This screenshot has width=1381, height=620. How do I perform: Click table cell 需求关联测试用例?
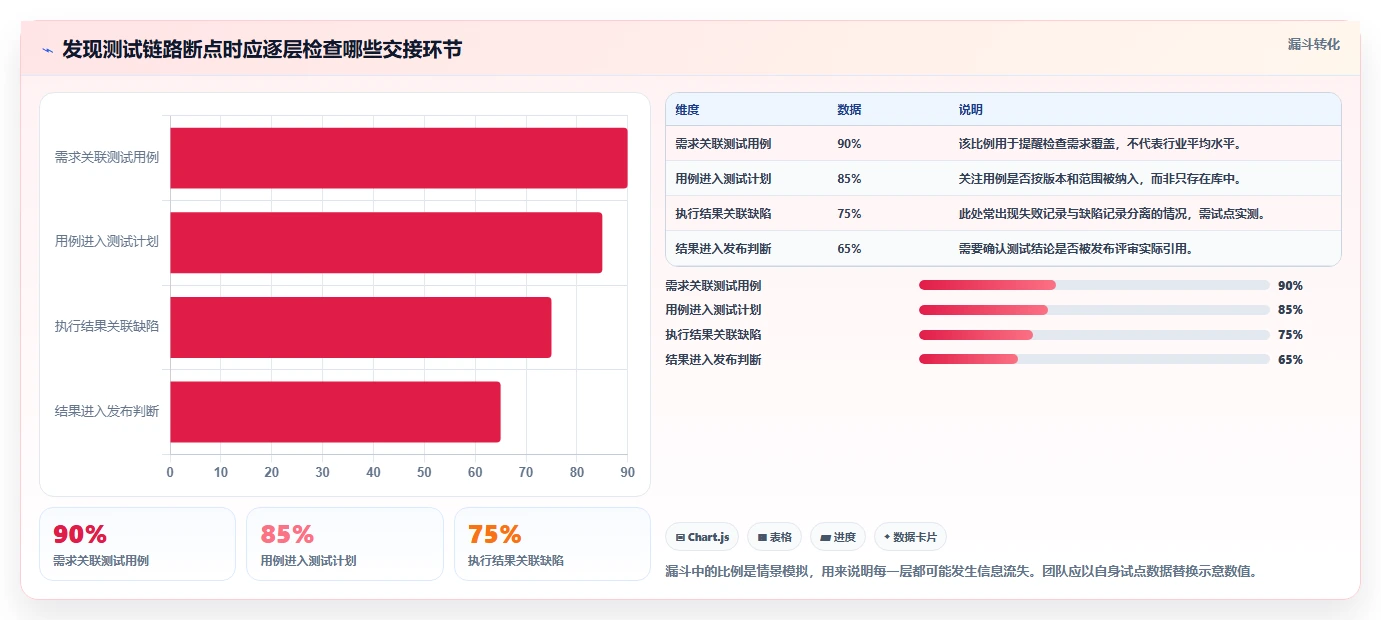click(723, 144)
